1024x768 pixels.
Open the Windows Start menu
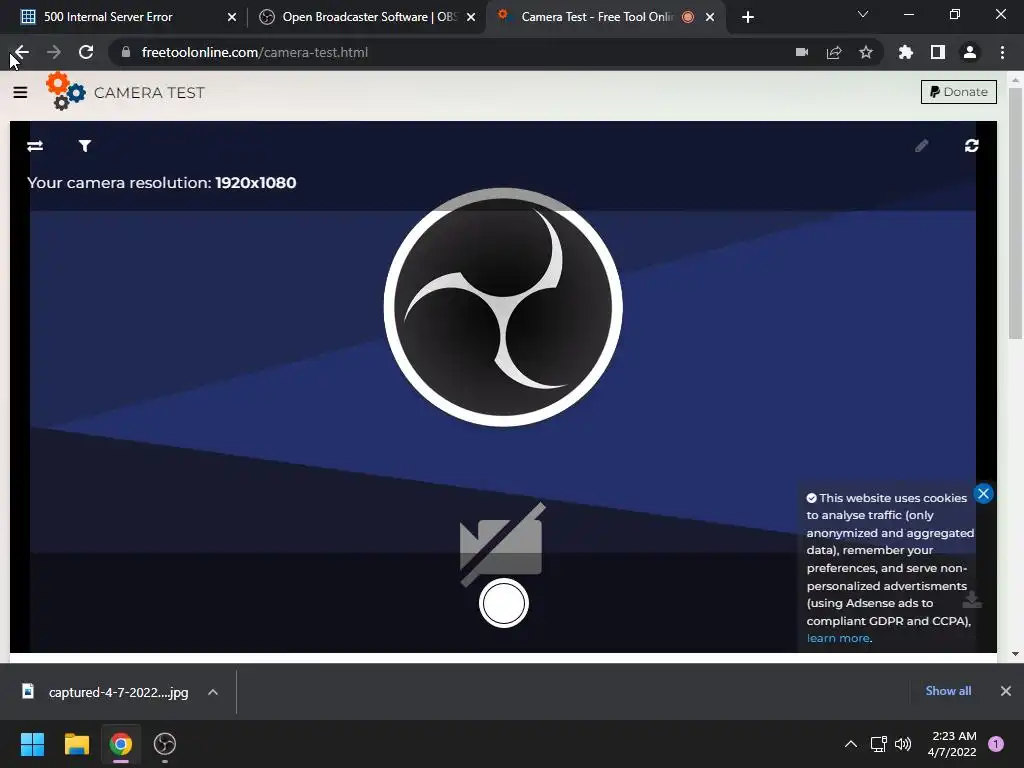coord(33,744)
